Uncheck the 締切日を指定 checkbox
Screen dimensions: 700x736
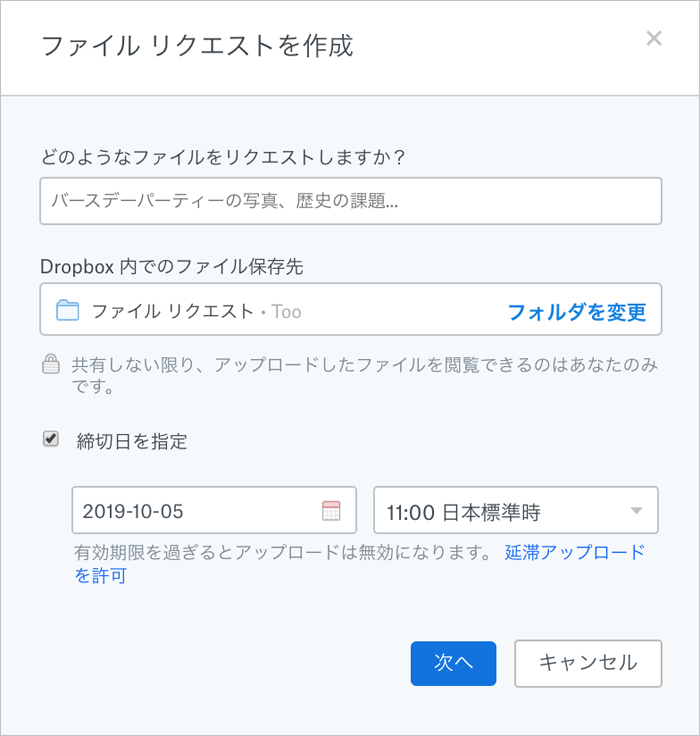point(51,439)
